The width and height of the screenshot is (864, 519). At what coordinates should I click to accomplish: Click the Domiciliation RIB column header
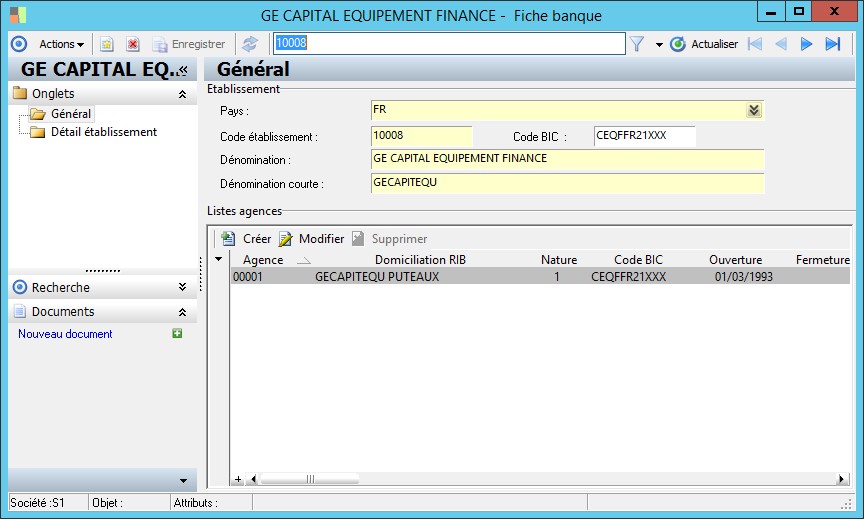420,260
